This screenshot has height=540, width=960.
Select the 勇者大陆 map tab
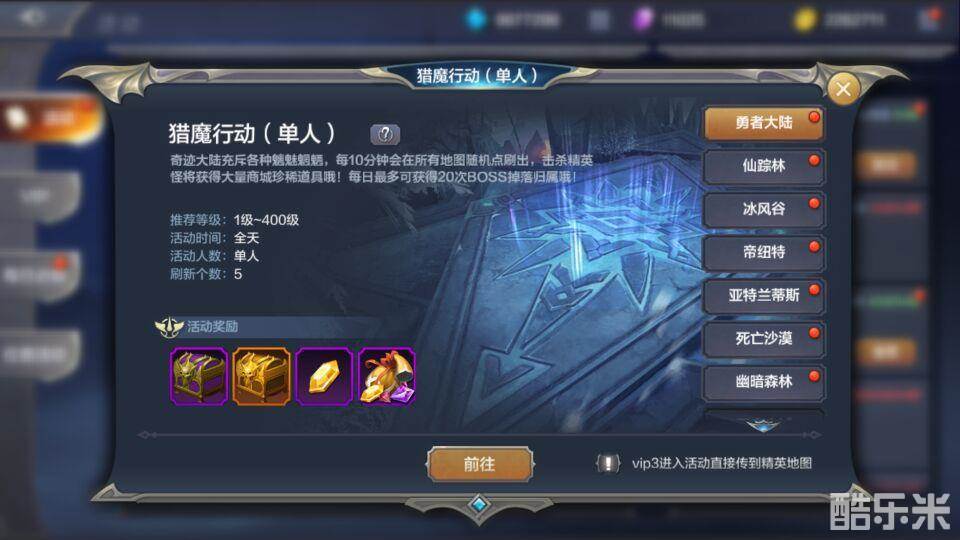[x=764, y=123]
